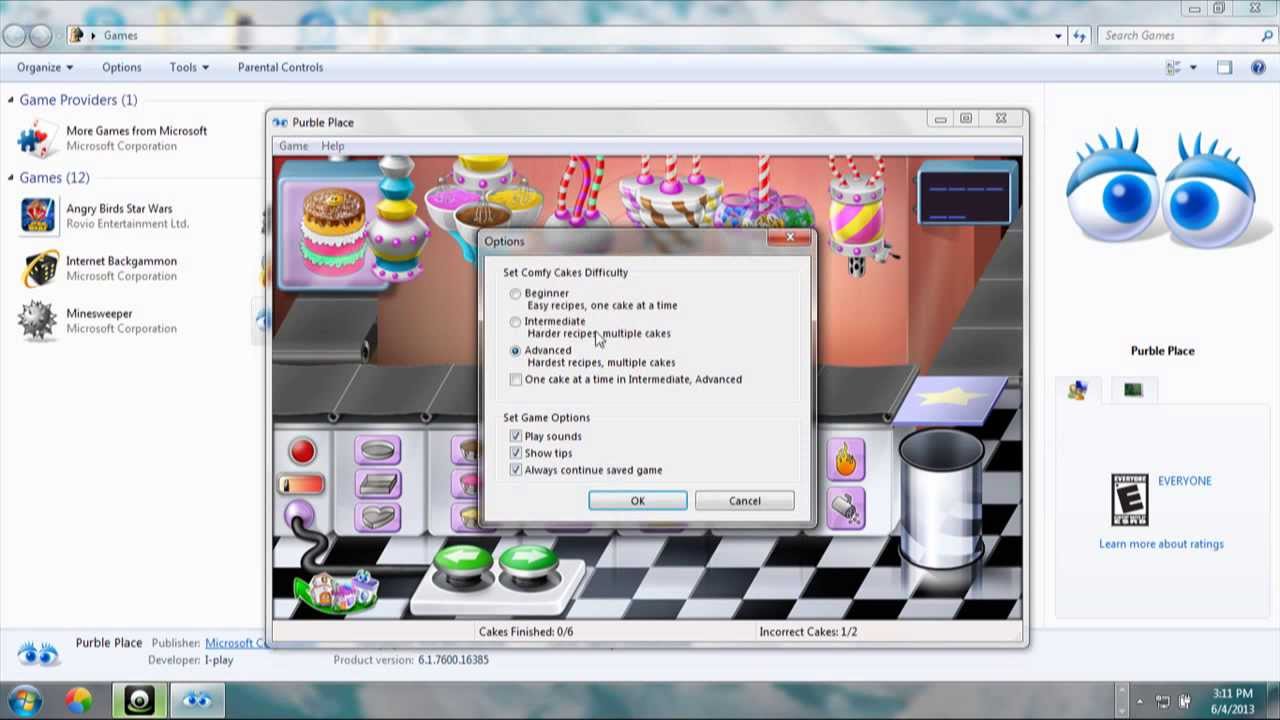Viewport: 1280px width, 720px height.
Task: Select More Games from Microsoft entry
Action: pyautogui.click(x=113, y=138)
